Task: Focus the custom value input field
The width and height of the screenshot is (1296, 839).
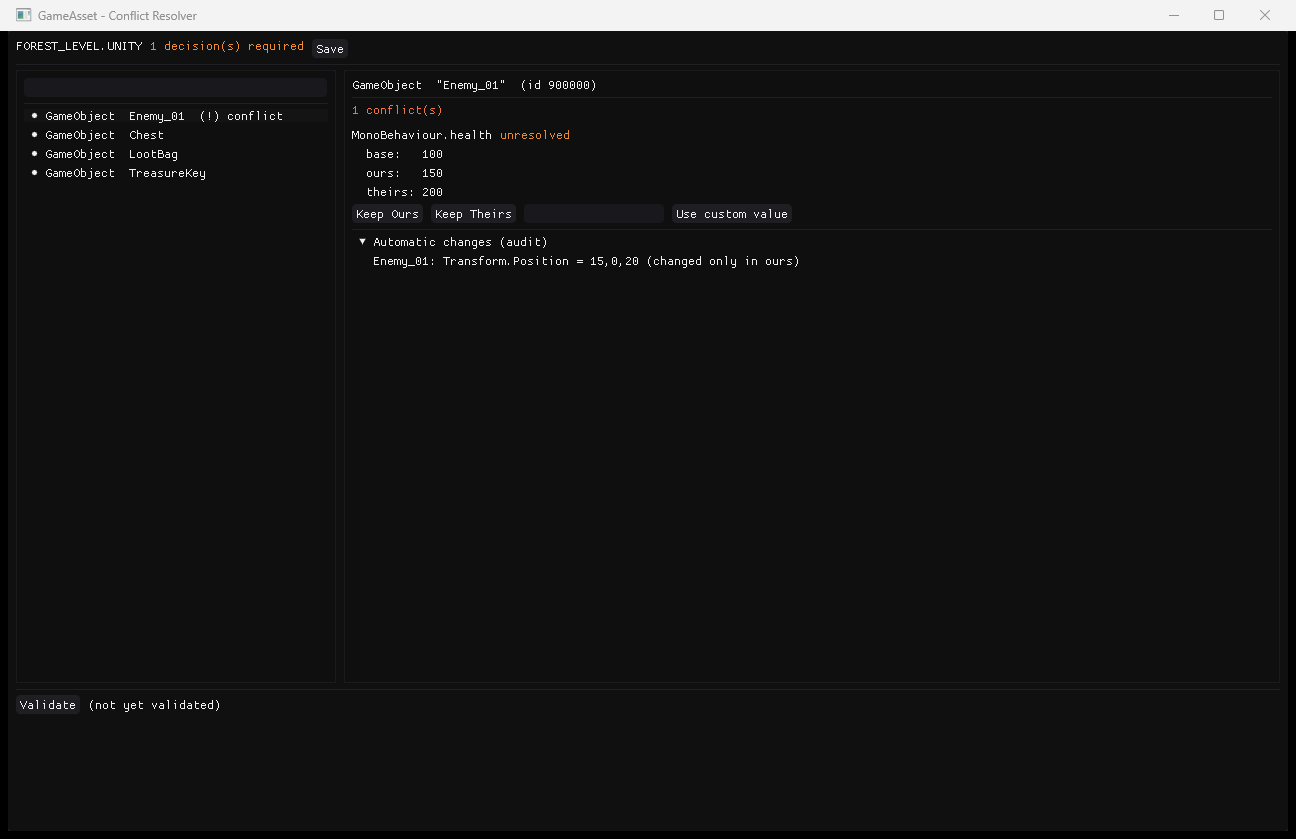Action: 594,214
